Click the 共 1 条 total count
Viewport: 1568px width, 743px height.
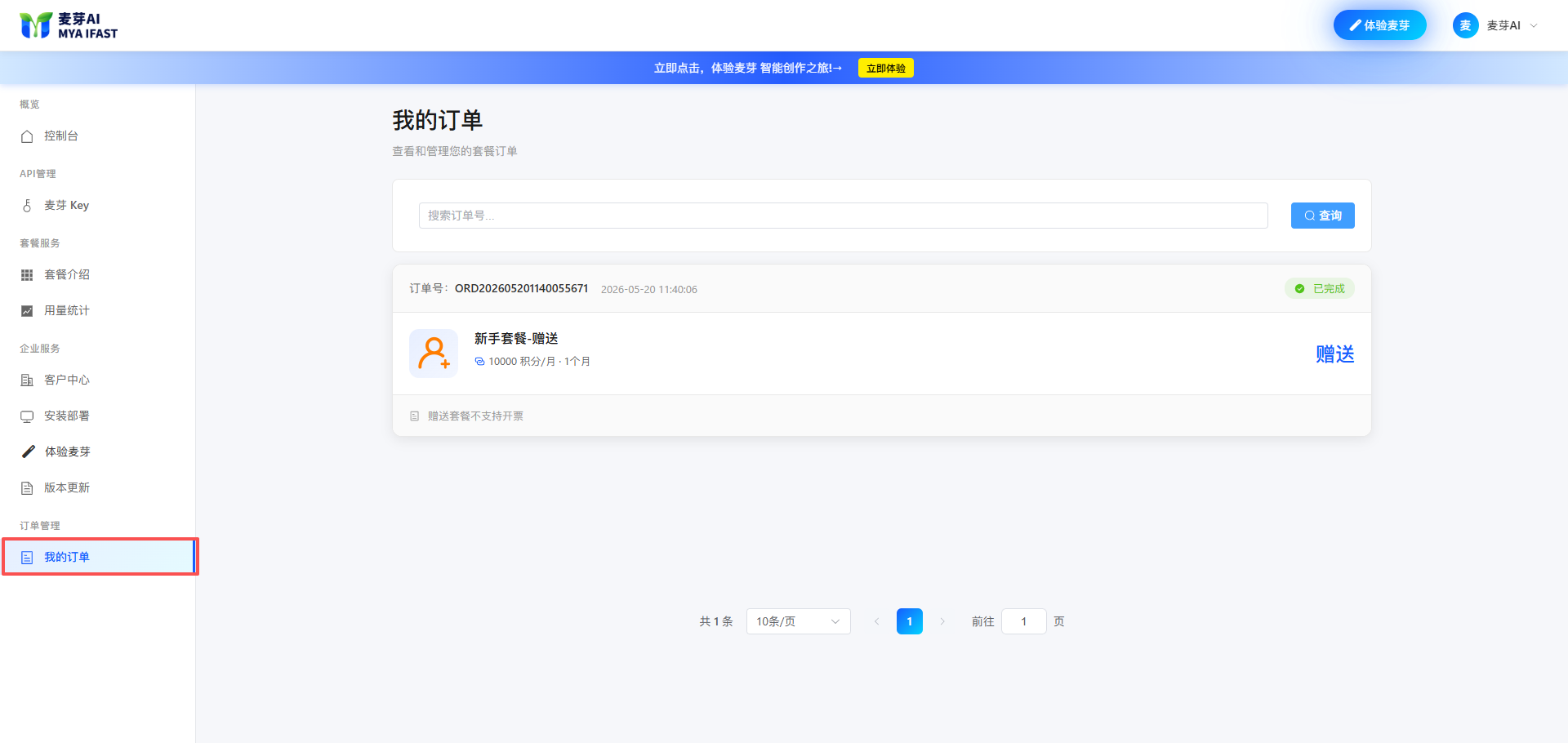(716, 622)
